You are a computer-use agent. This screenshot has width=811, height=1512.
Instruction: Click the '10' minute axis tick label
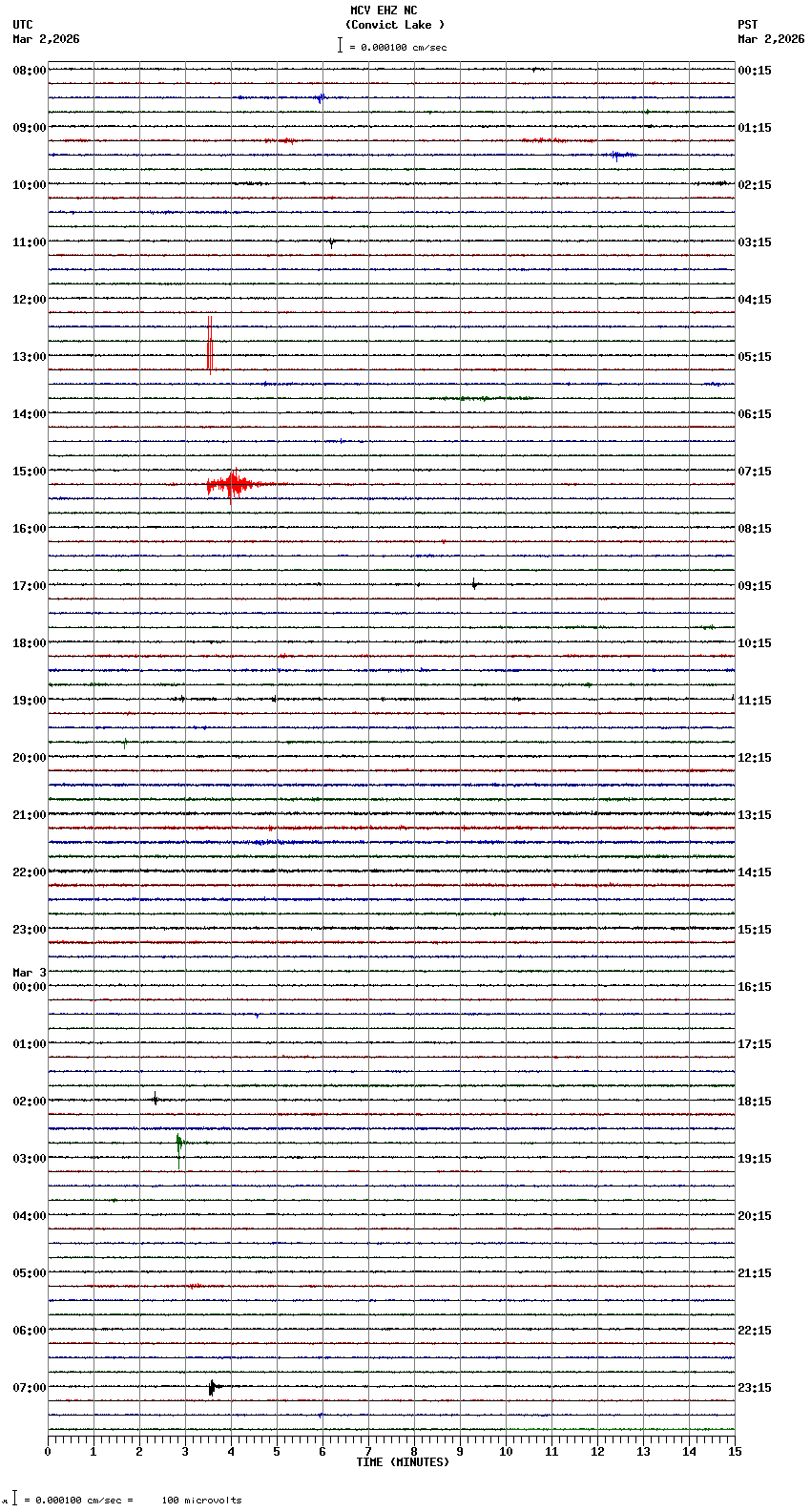click(506, 1452)
